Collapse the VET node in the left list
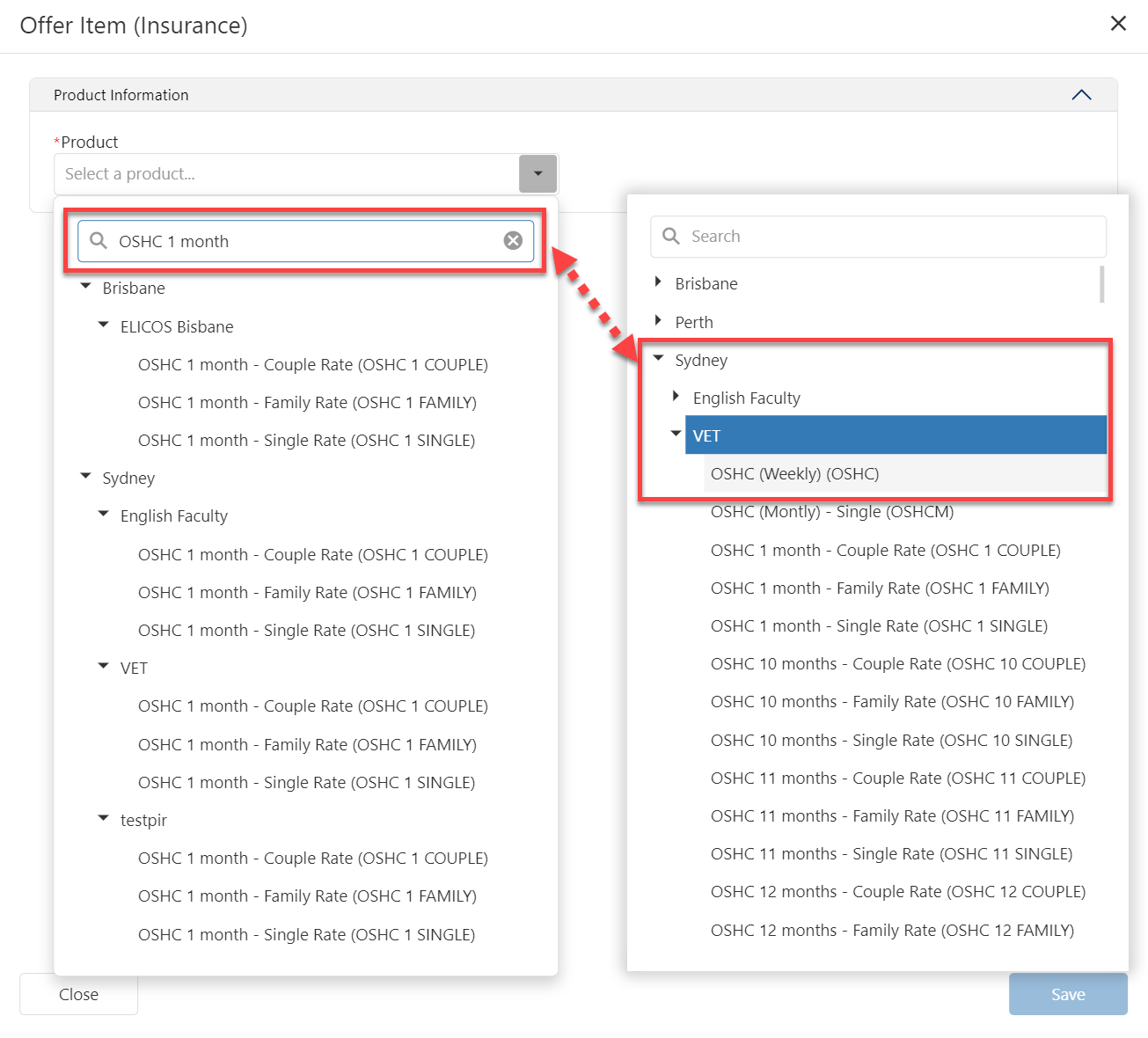The width and height of the screenshot is (1148, 1038). coord(103,666)
